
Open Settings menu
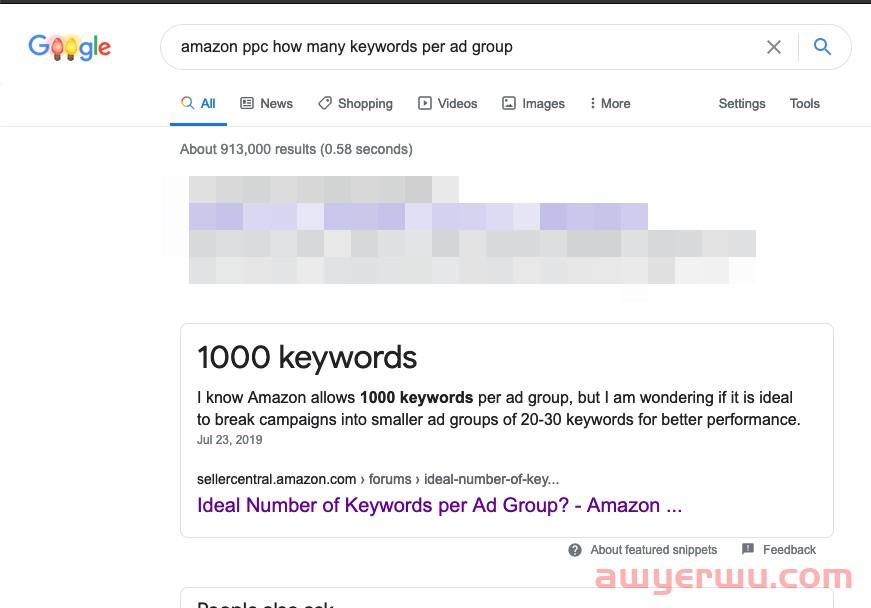point(741,103)
